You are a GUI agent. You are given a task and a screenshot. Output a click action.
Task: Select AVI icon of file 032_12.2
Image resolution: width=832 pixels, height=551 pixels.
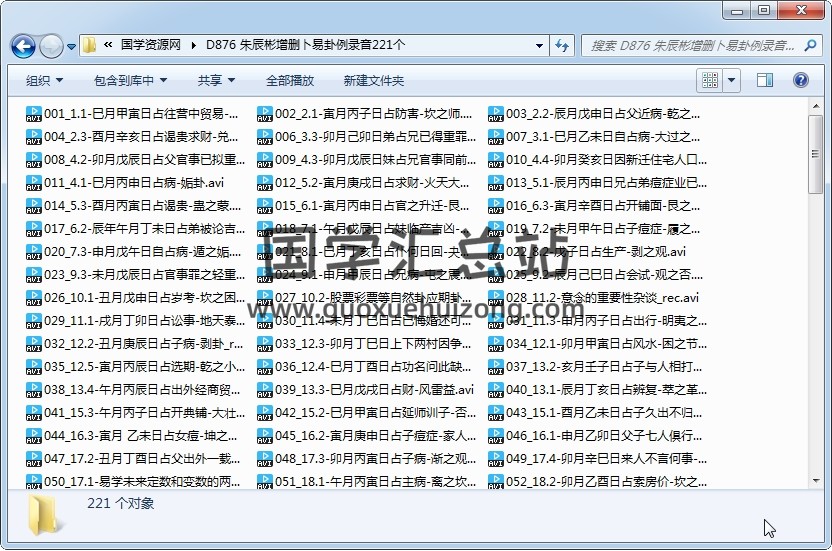tap(33, 345)
